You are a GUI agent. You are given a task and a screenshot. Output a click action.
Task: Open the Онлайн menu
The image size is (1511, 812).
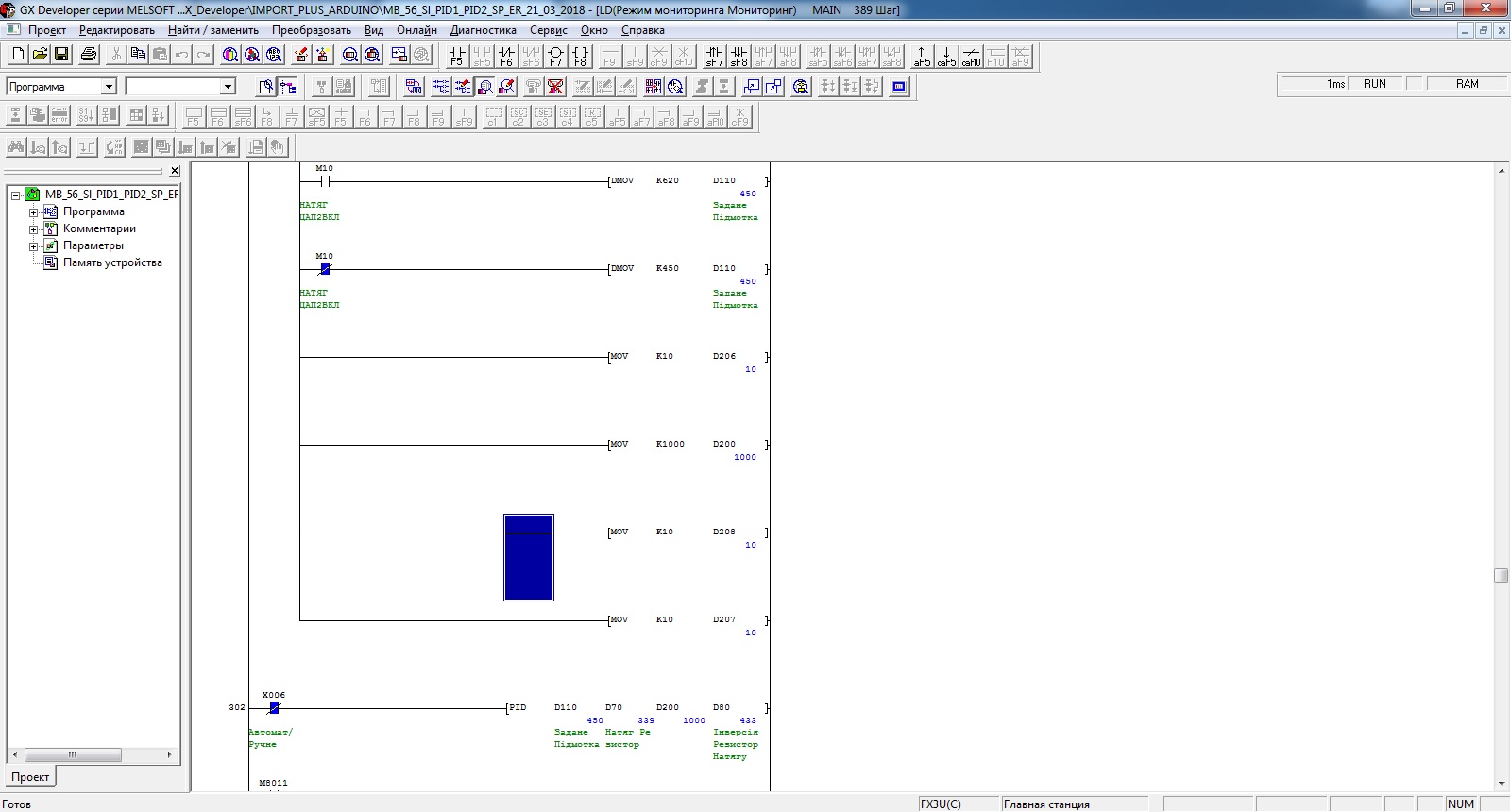416,30
